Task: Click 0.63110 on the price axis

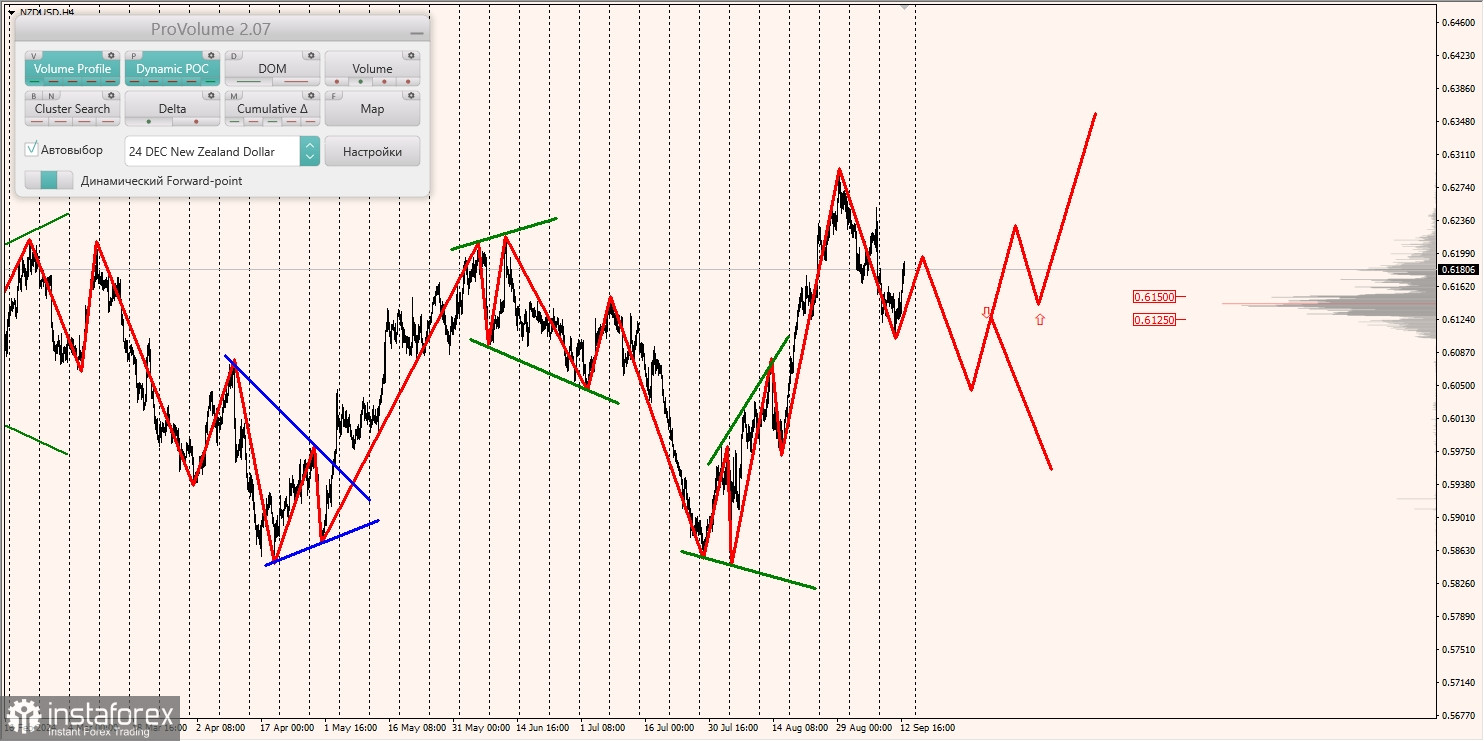Action: click(x=1459, y=155)
